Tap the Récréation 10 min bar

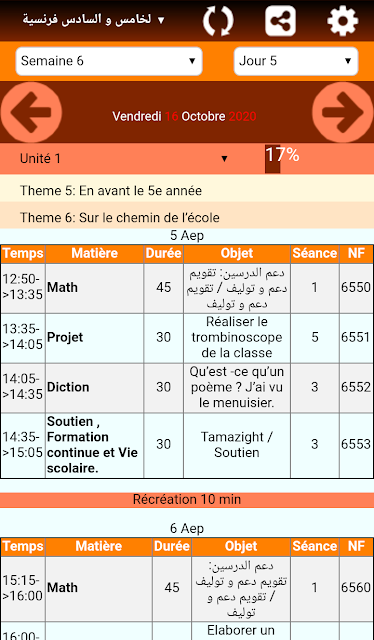pyautogui.click(x=187, y=500)
